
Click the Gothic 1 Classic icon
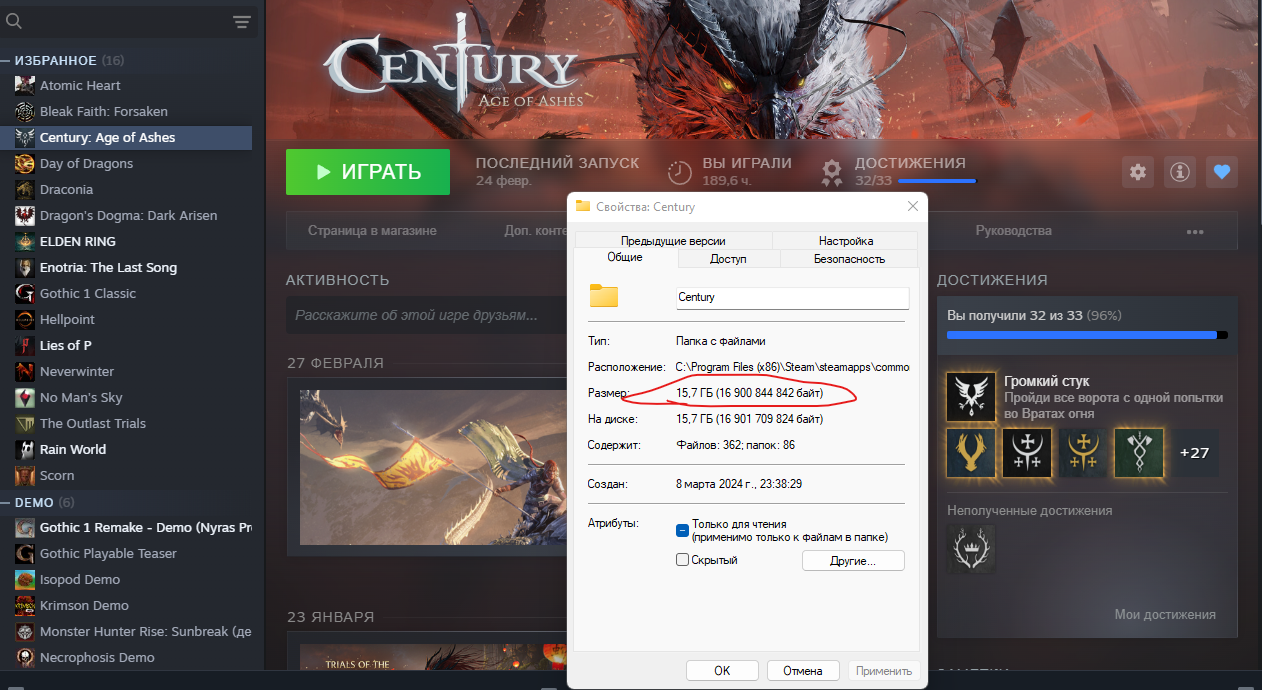[25, 293]
